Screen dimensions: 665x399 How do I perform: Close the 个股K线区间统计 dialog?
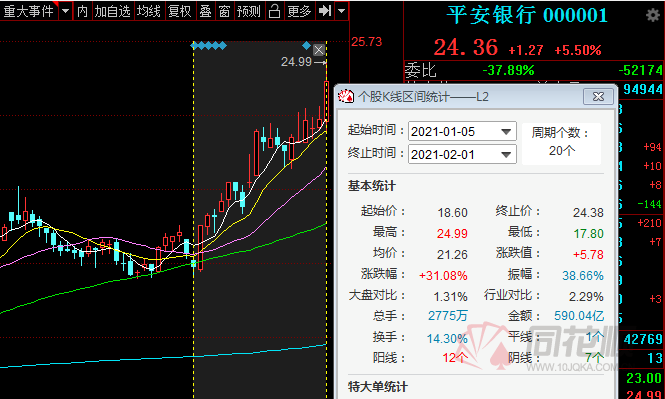[598, 97]
